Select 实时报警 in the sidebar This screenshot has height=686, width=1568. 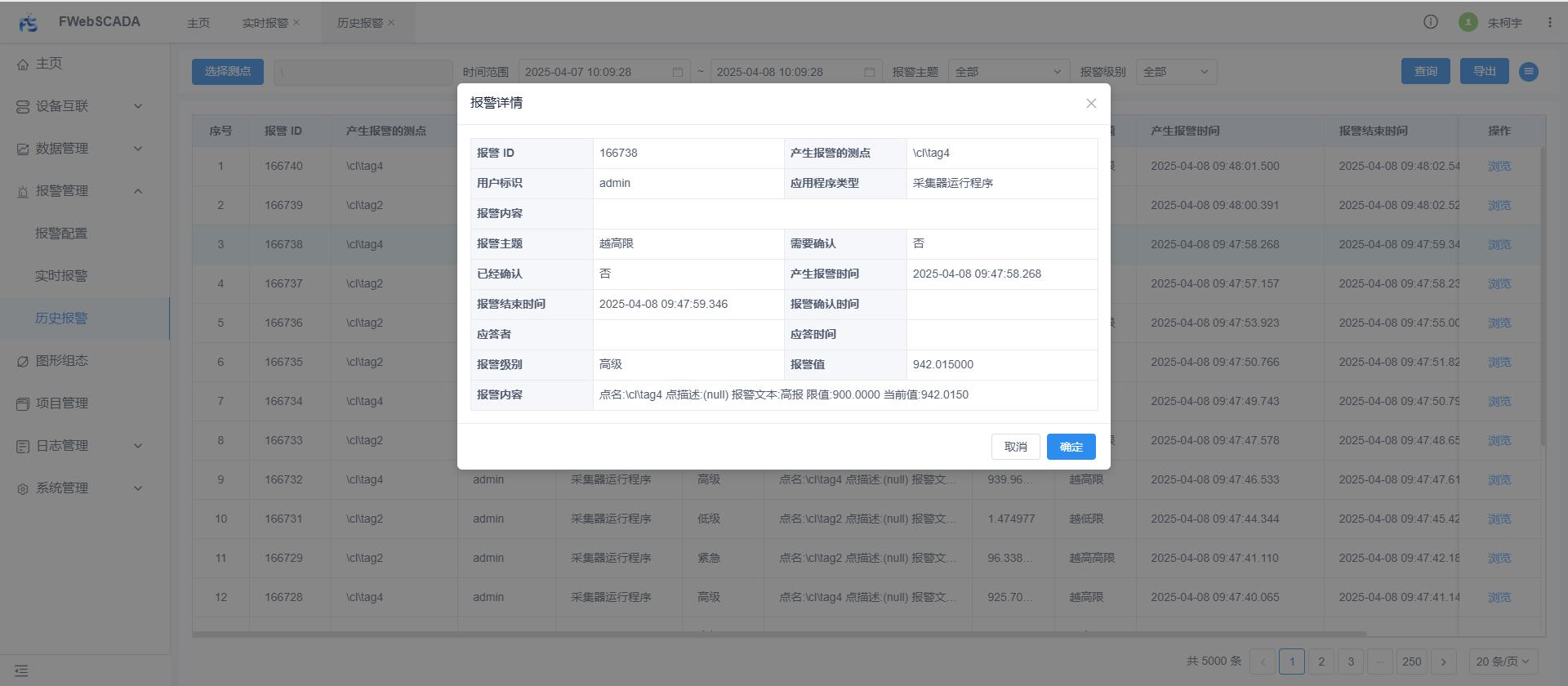point(61,276)
